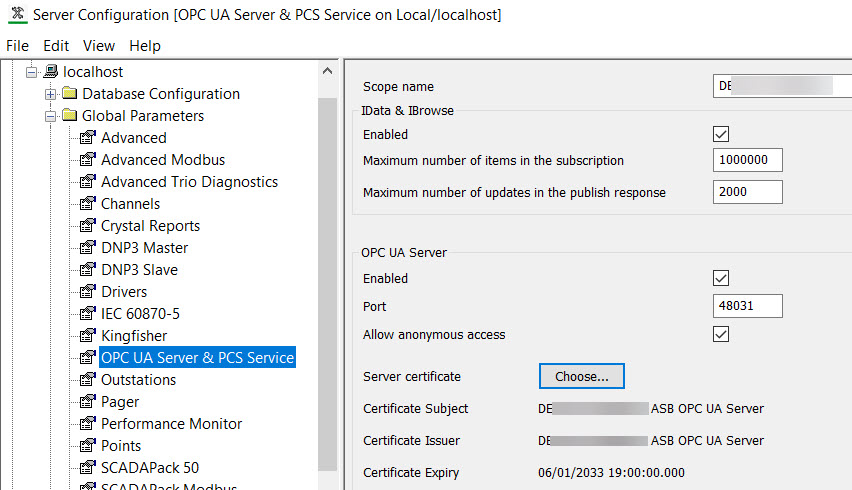
Task: Select the localhost tree label
Action: click(x=93, y=72)
